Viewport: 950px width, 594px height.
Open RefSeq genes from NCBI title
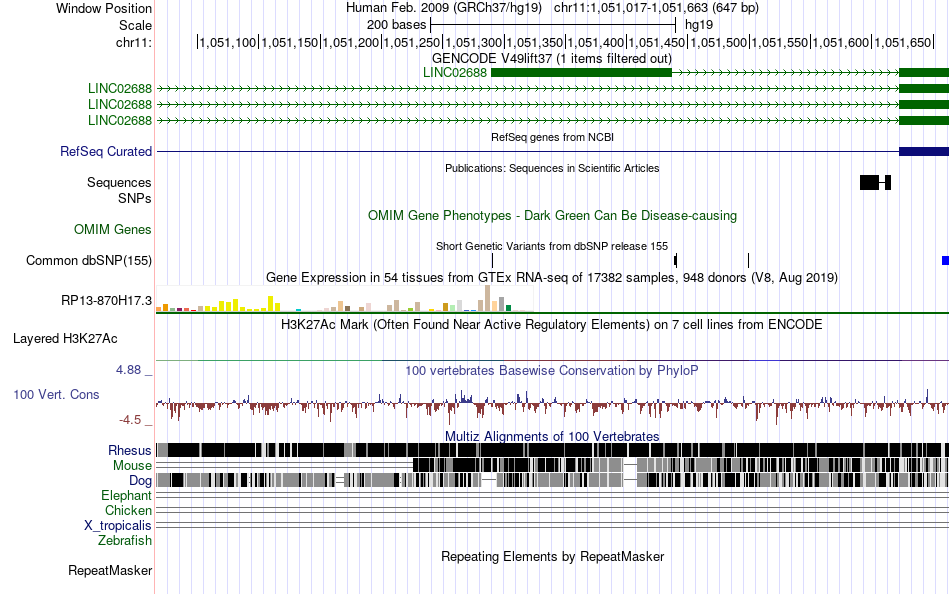(x=552, y=137)
